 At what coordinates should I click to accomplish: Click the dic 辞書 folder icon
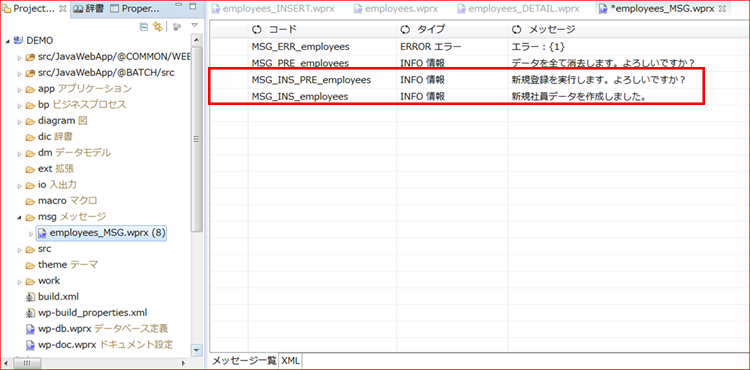pyautogui.click(x=30, y=137)
